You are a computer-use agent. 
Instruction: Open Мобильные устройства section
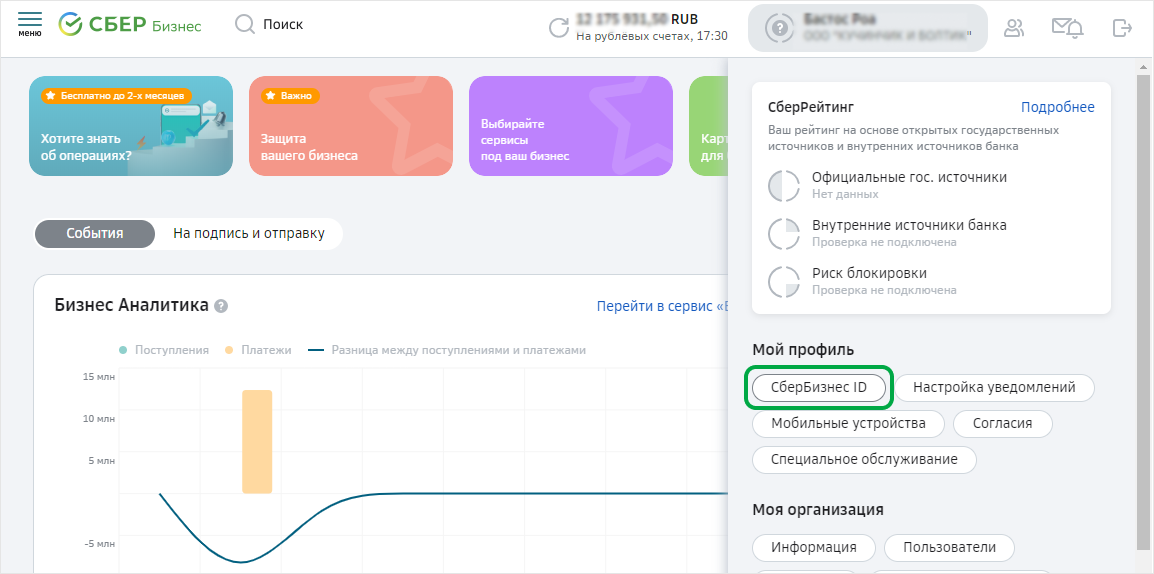pyautogui.click(x=848, y=424)
